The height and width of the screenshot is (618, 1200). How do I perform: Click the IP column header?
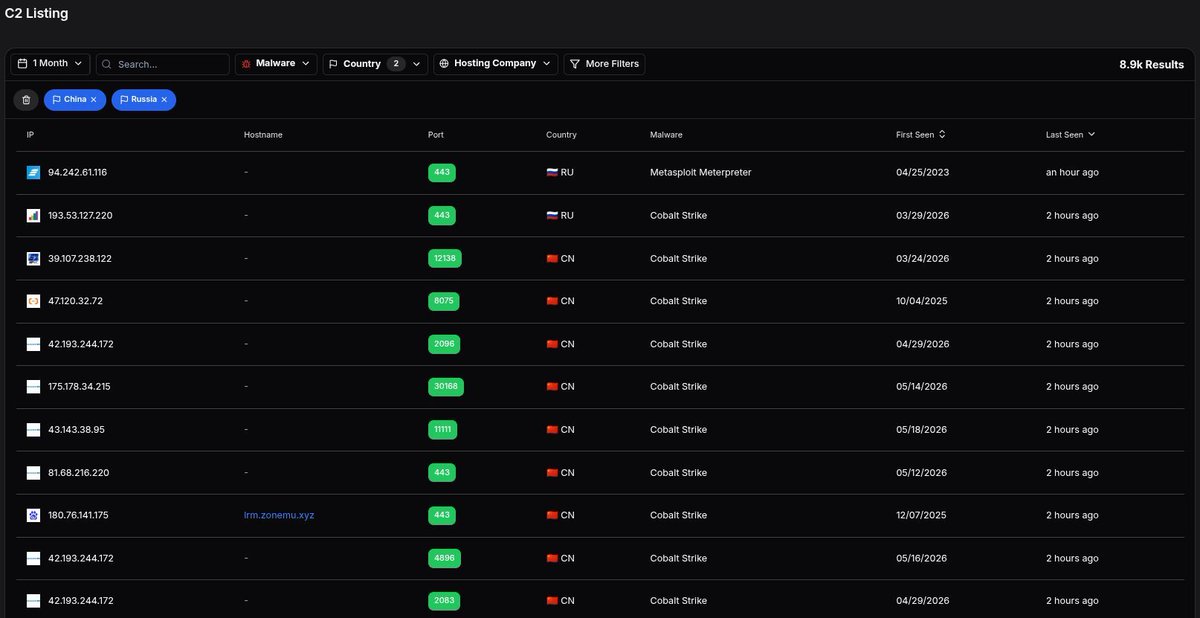pos(30,134)
